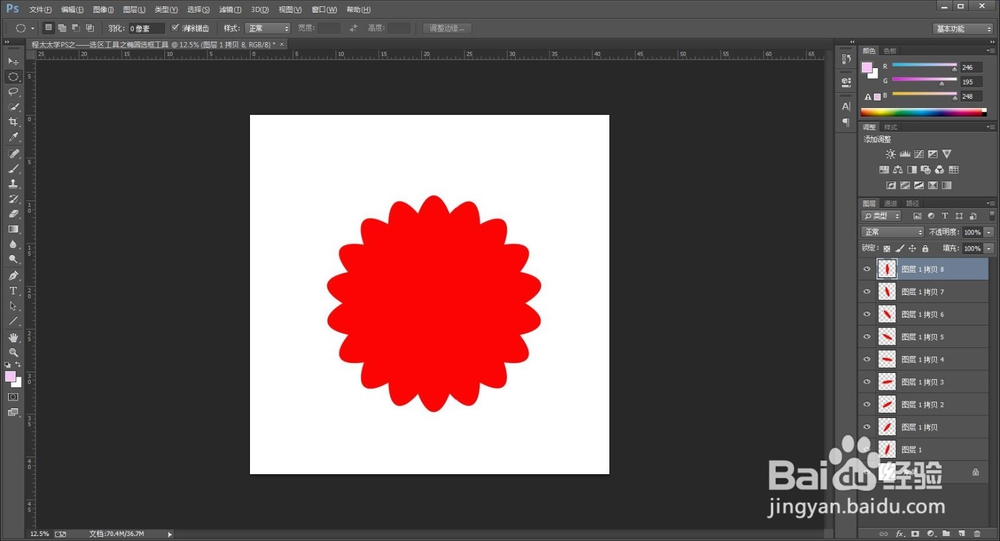1000x541 pixels.
Task: Open the tool preset picker arrow
Action: (33, 28)
